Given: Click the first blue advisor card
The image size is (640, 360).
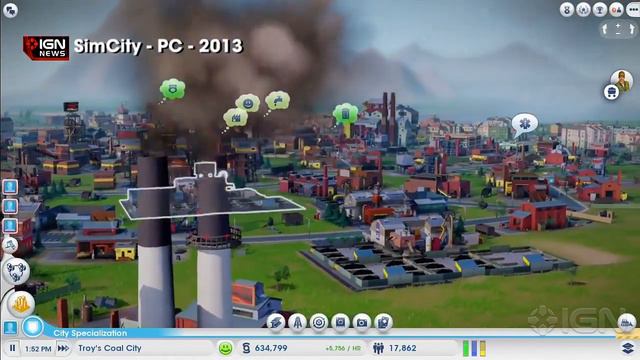Looking at the screenshot, I should coord(10,187).
